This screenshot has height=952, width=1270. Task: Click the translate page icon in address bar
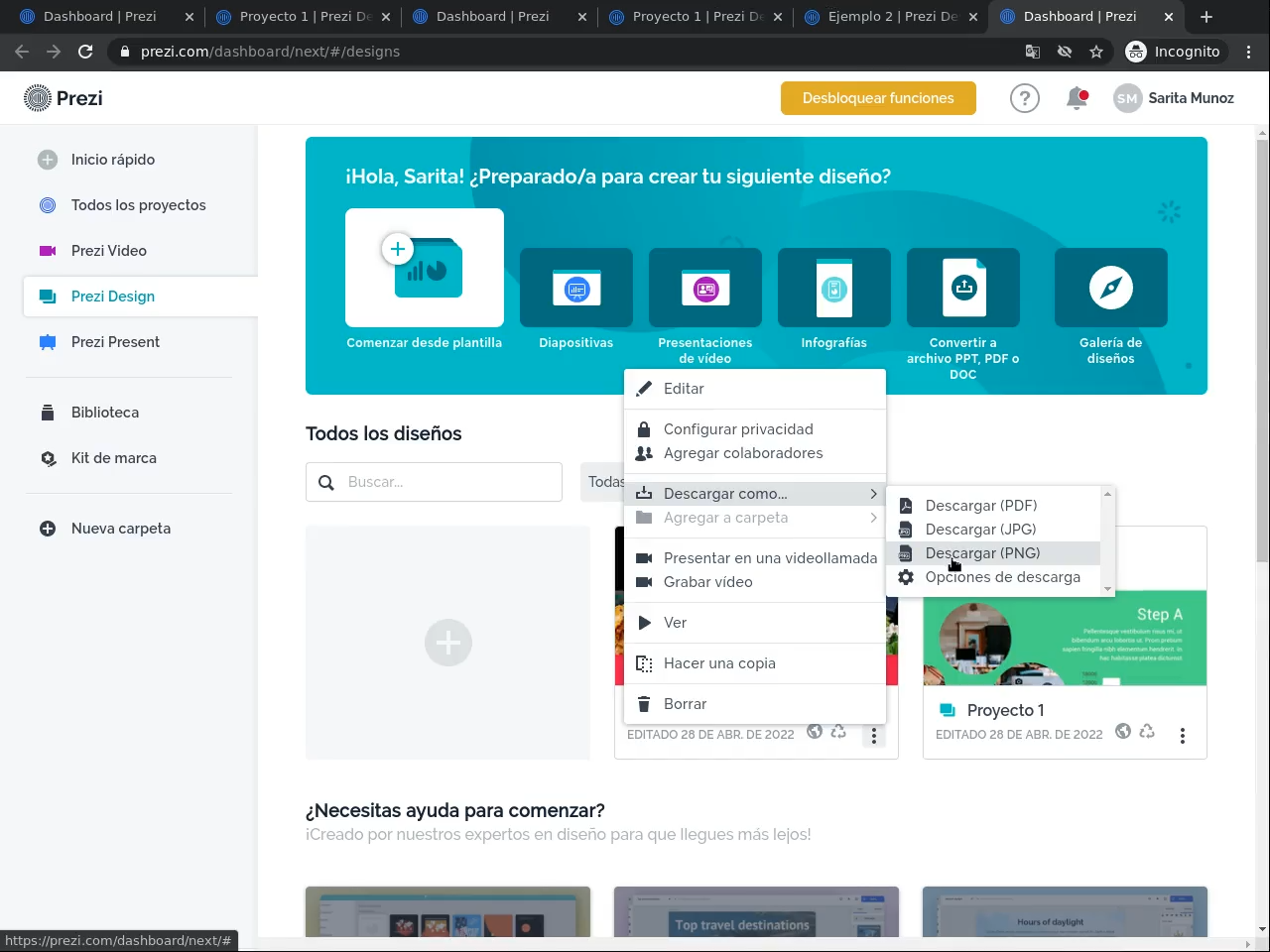[1033, 52]
